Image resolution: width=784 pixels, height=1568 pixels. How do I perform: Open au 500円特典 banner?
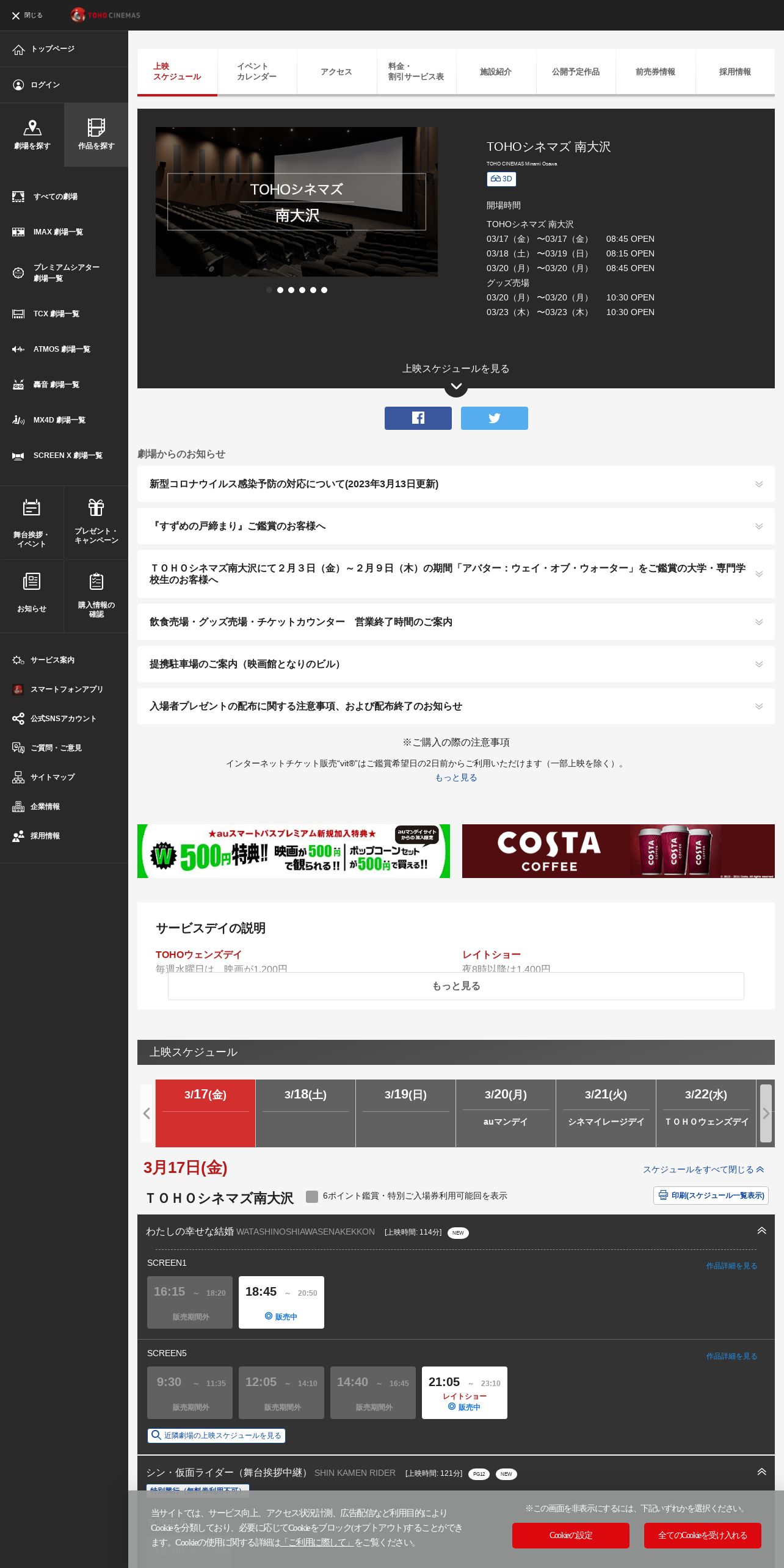pyautogui.click(x=294, y=851)
